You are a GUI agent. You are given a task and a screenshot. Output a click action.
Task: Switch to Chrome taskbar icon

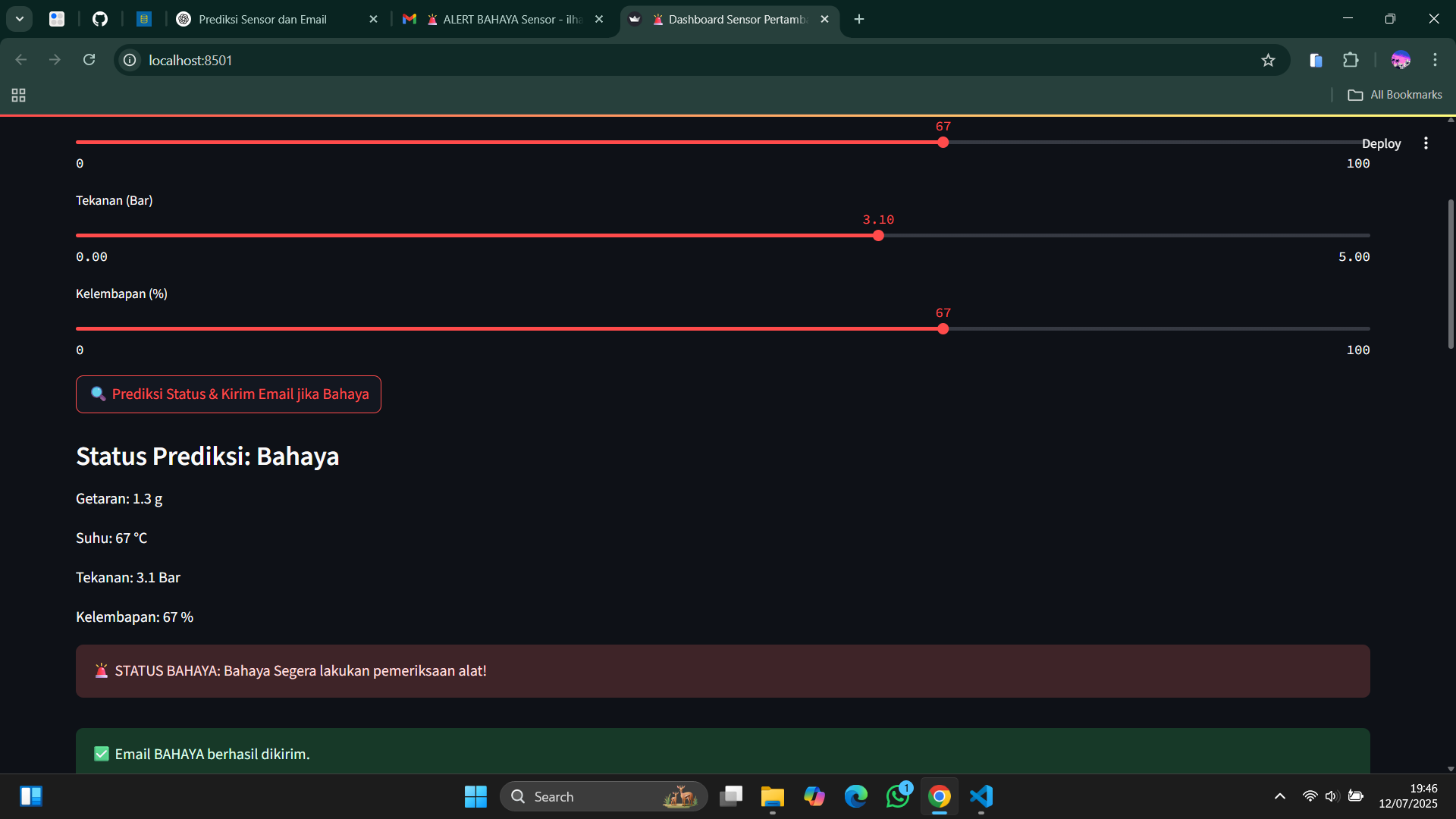[x=940, y=796]
